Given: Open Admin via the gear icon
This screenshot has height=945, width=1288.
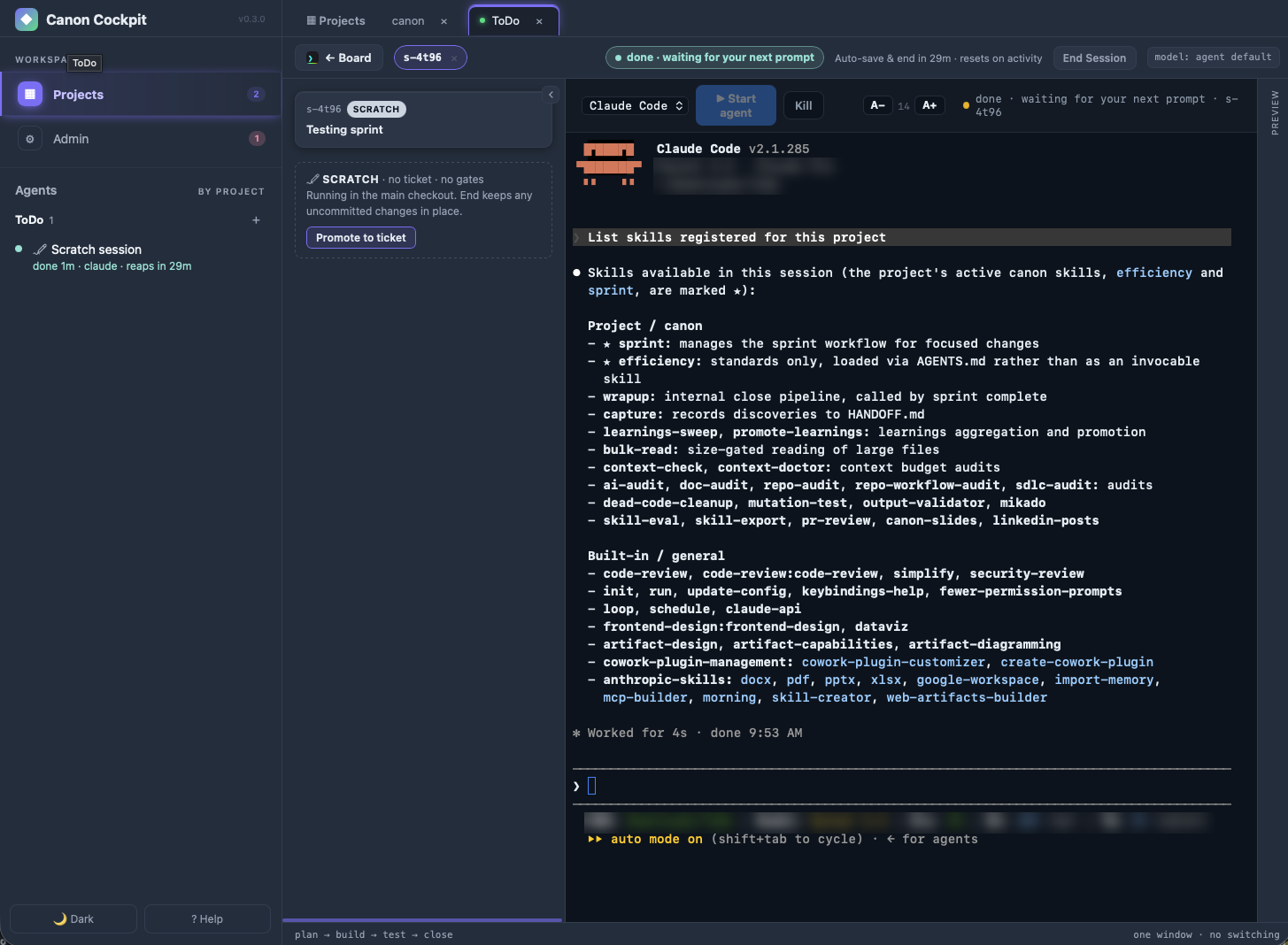Looking at the screenshot, I should click(30, 139).
